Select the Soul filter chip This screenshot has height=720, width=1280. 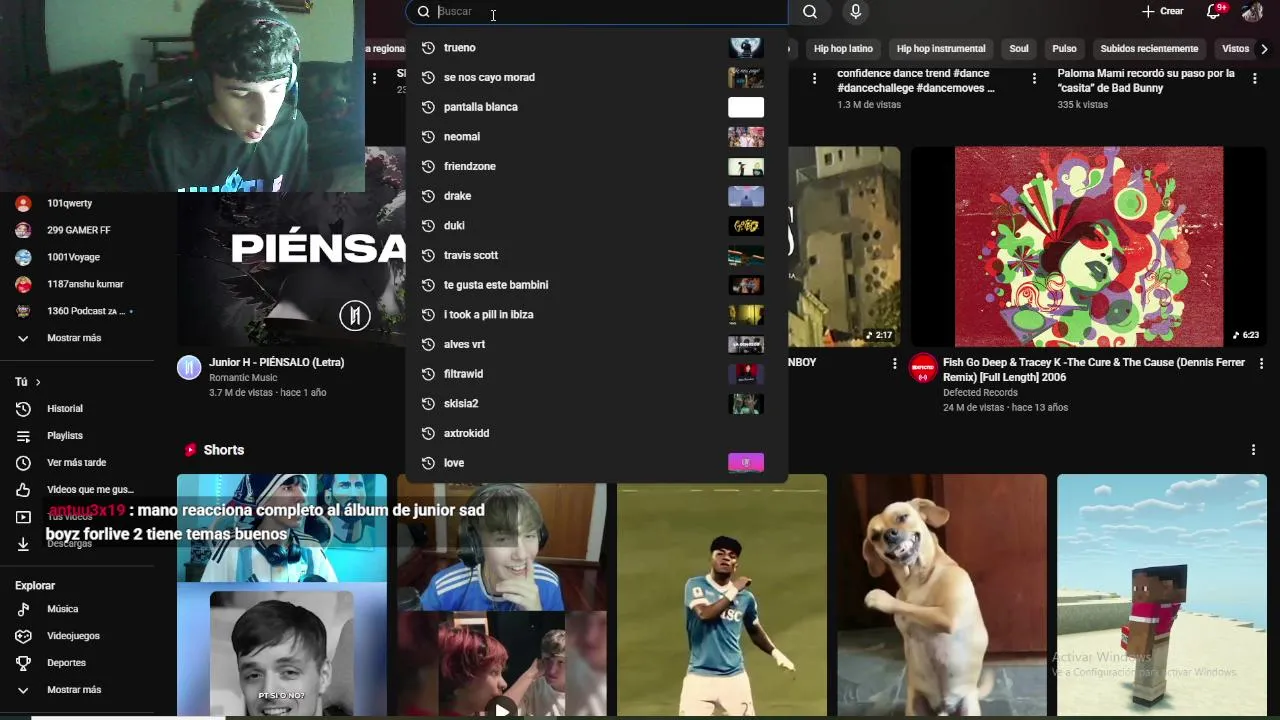1019,48
